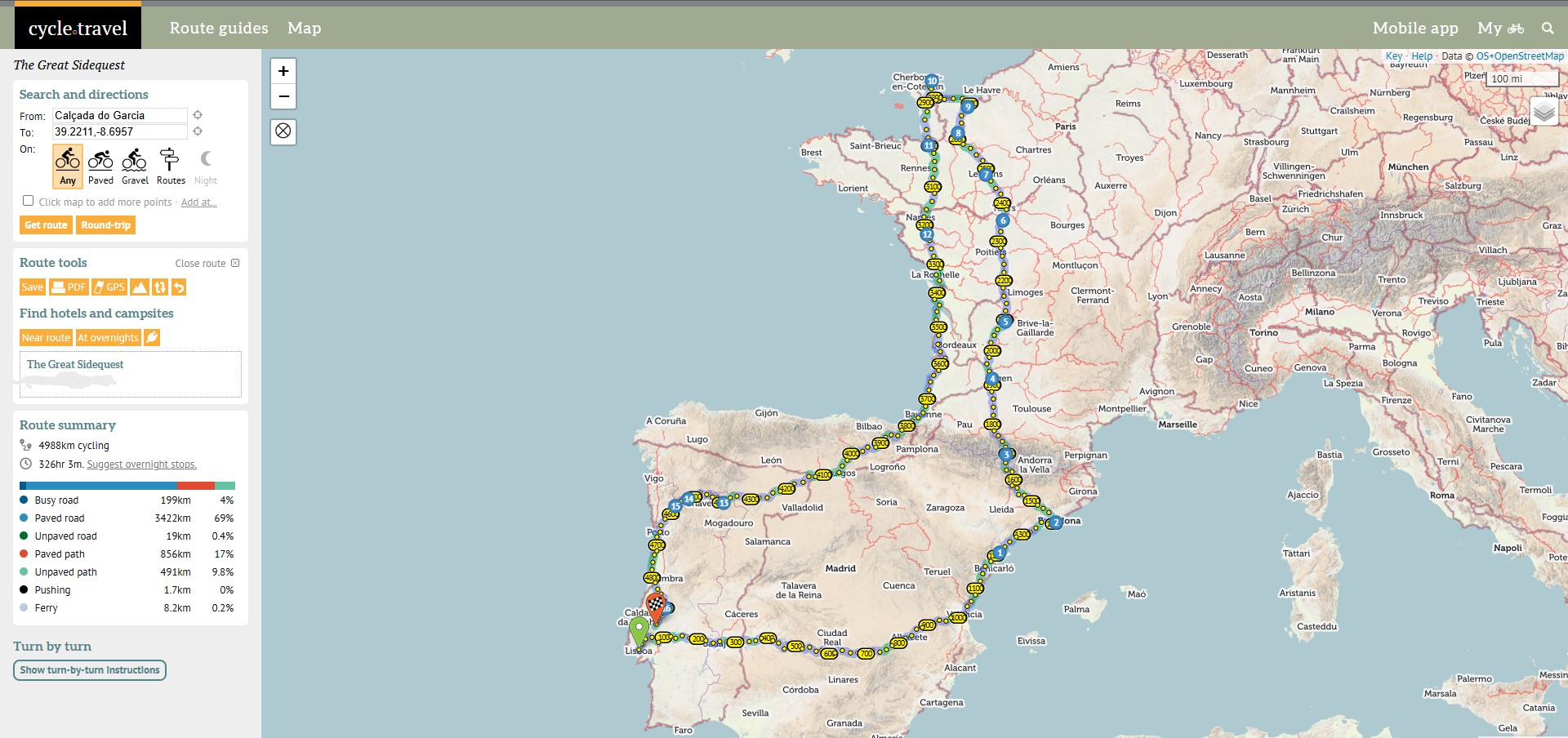The width and height of the screenshot is (1568, 738).
Task: Open the map layers switcher
Action: click(1544, 111)
